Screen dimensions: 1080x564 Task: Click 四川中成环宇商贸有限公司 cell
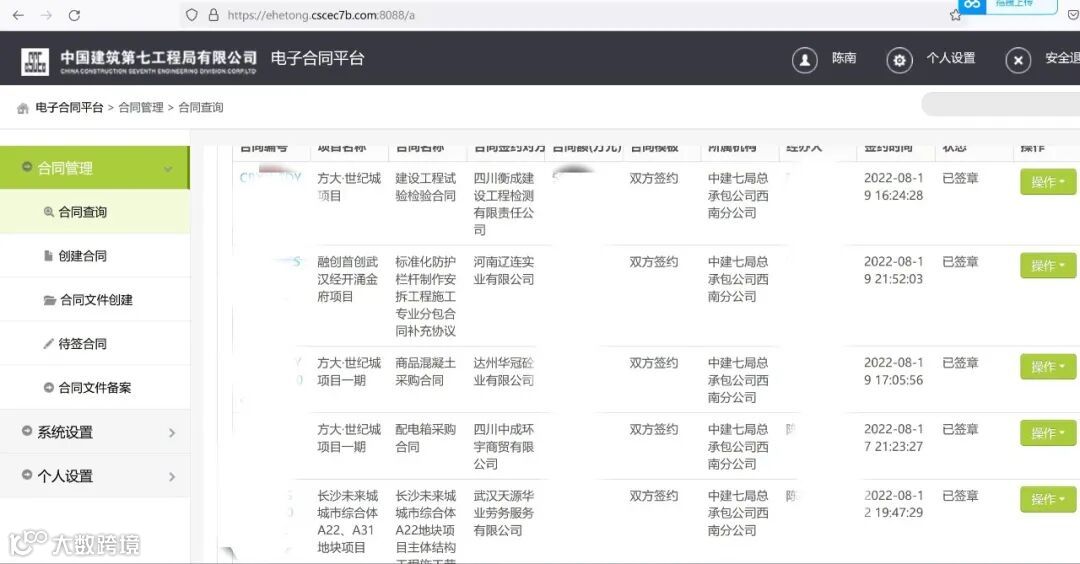(x=503, y=446)
